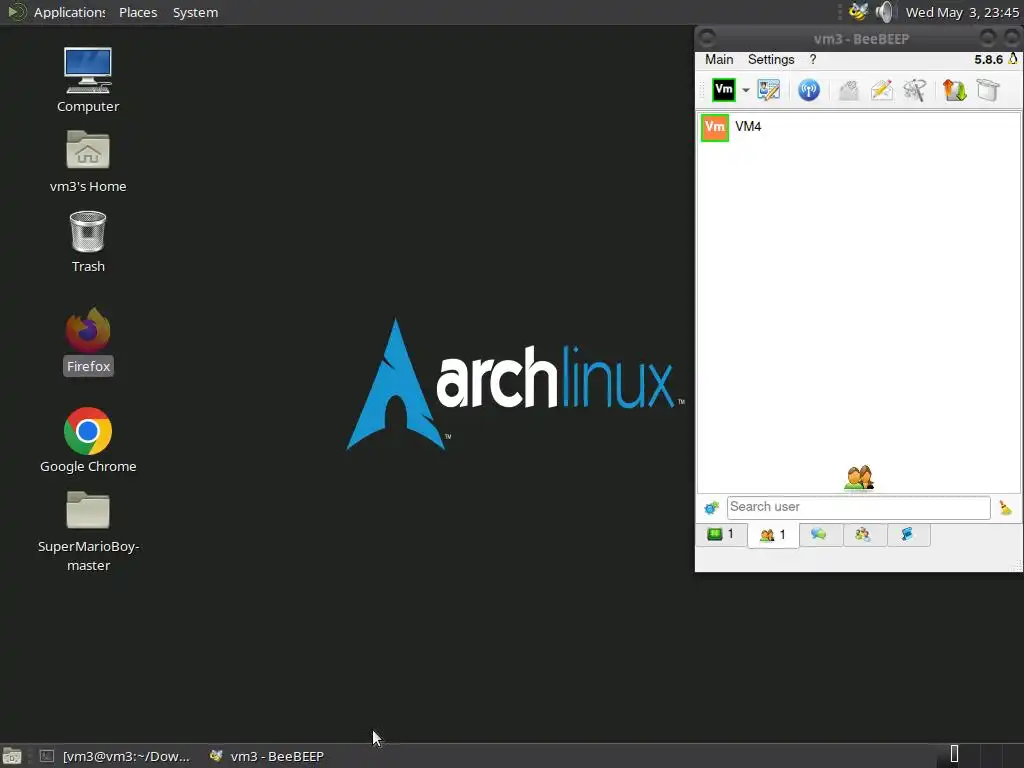Open the status dropdown arrow beside Vm avatar
The height and width of the screenshot is (768, 1024).
(745, 90)
